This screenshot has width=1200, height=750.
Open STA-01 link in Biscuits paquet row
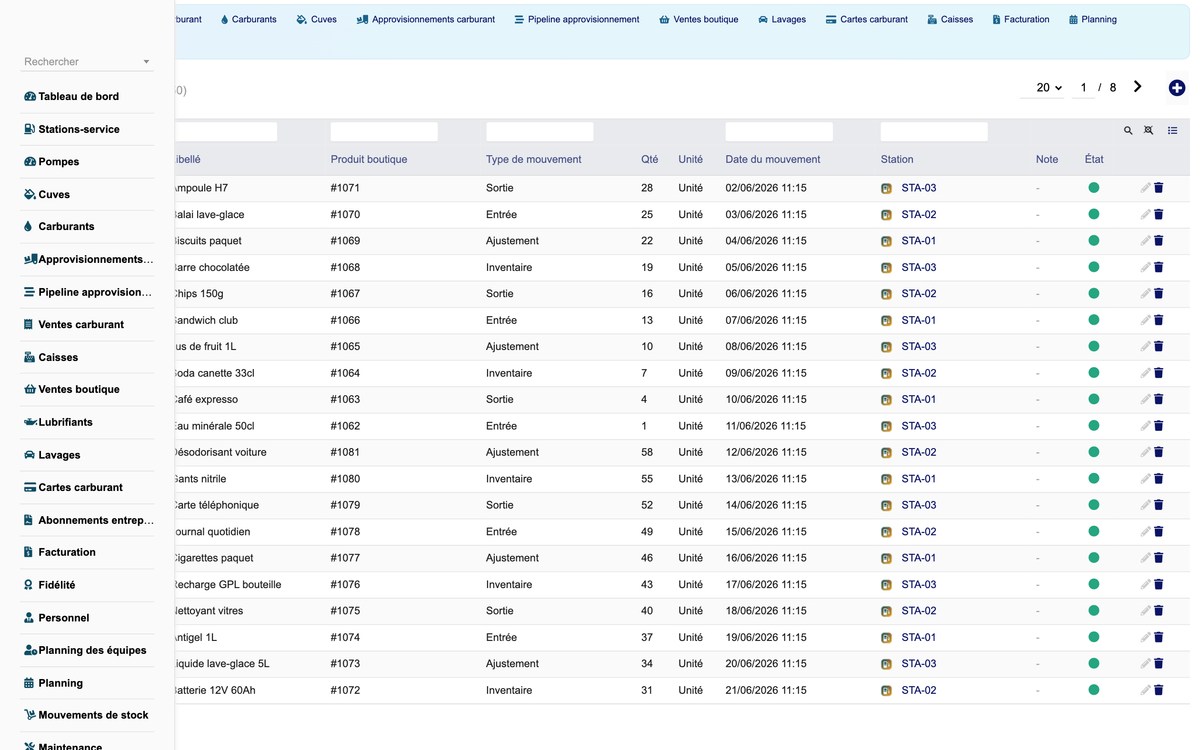coord(918,241)
